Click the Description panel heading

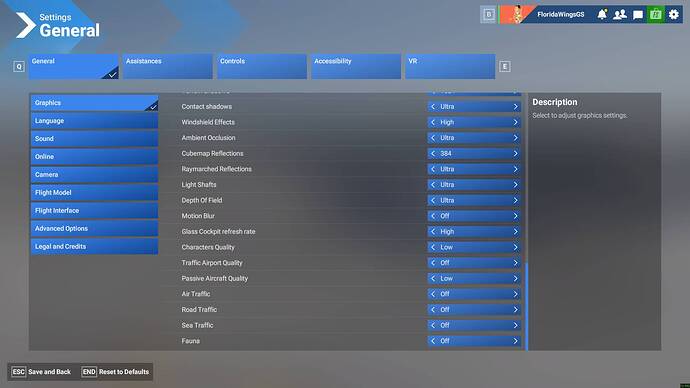click(x=554, y=102)
